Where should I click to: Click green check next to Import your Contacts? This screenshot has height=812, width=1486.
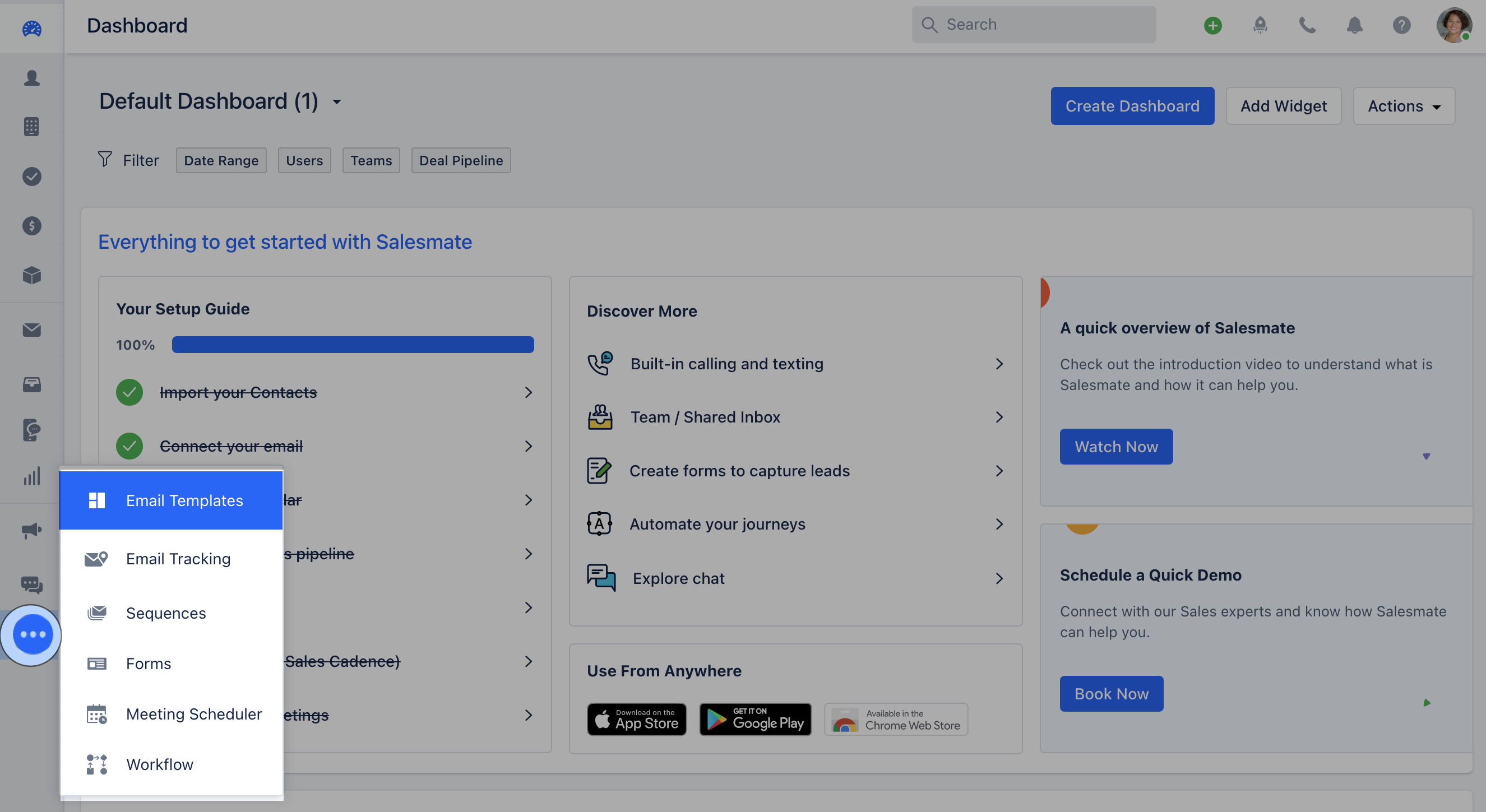tap(129, 392)
